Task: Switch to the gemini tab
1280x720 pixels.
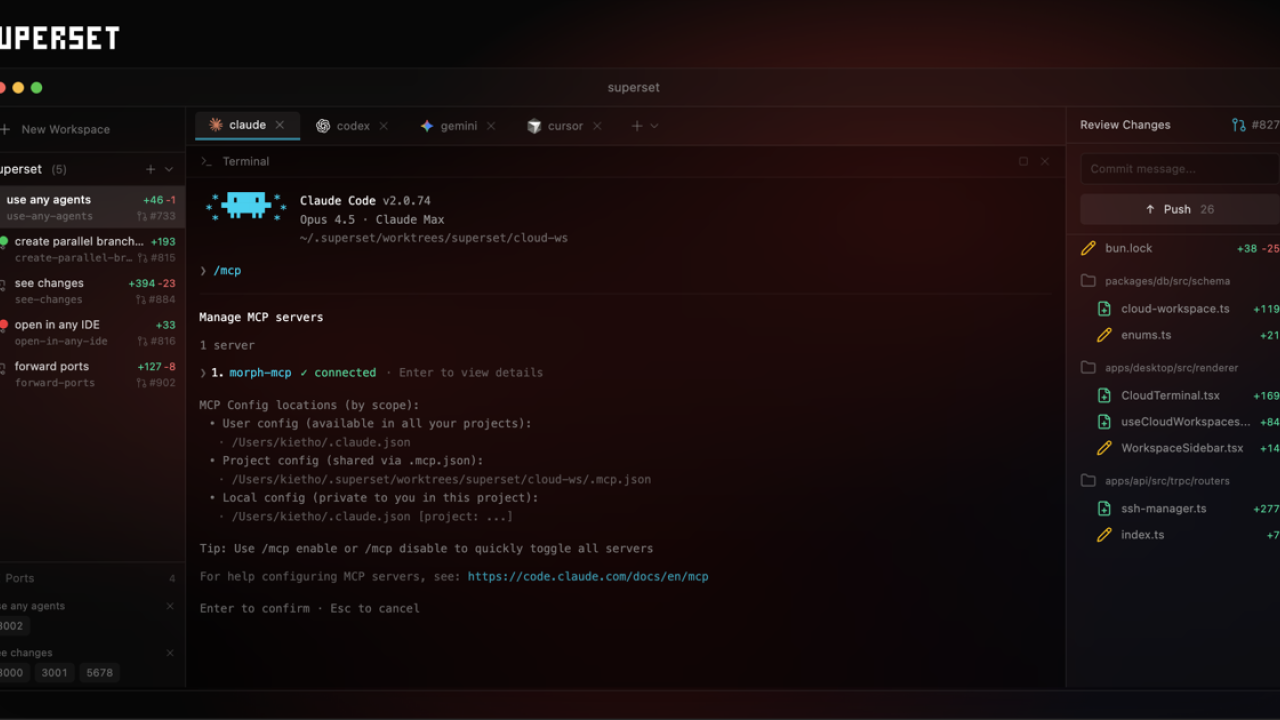Action: (x=457, y=126)
